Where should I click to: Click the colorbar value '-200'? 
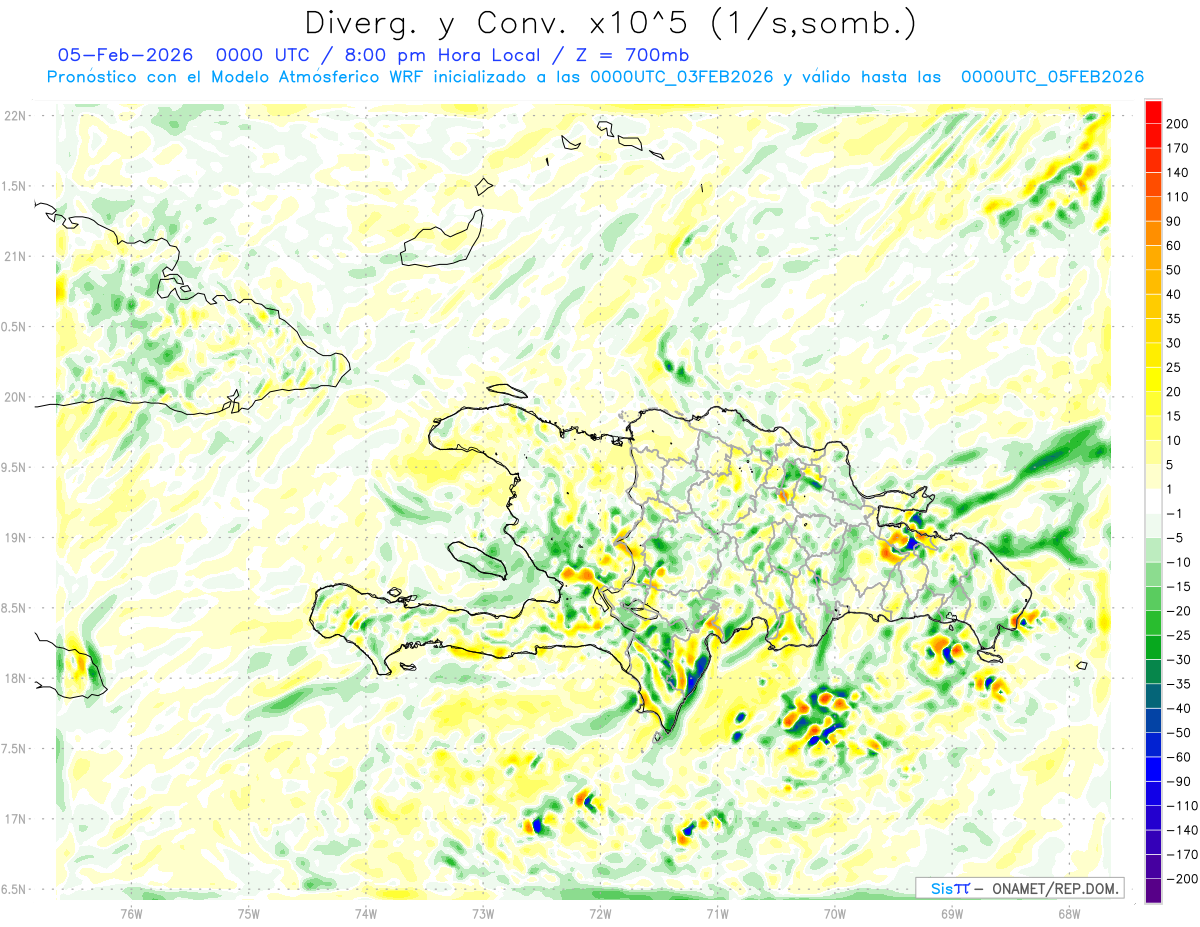pos(1181,879)
